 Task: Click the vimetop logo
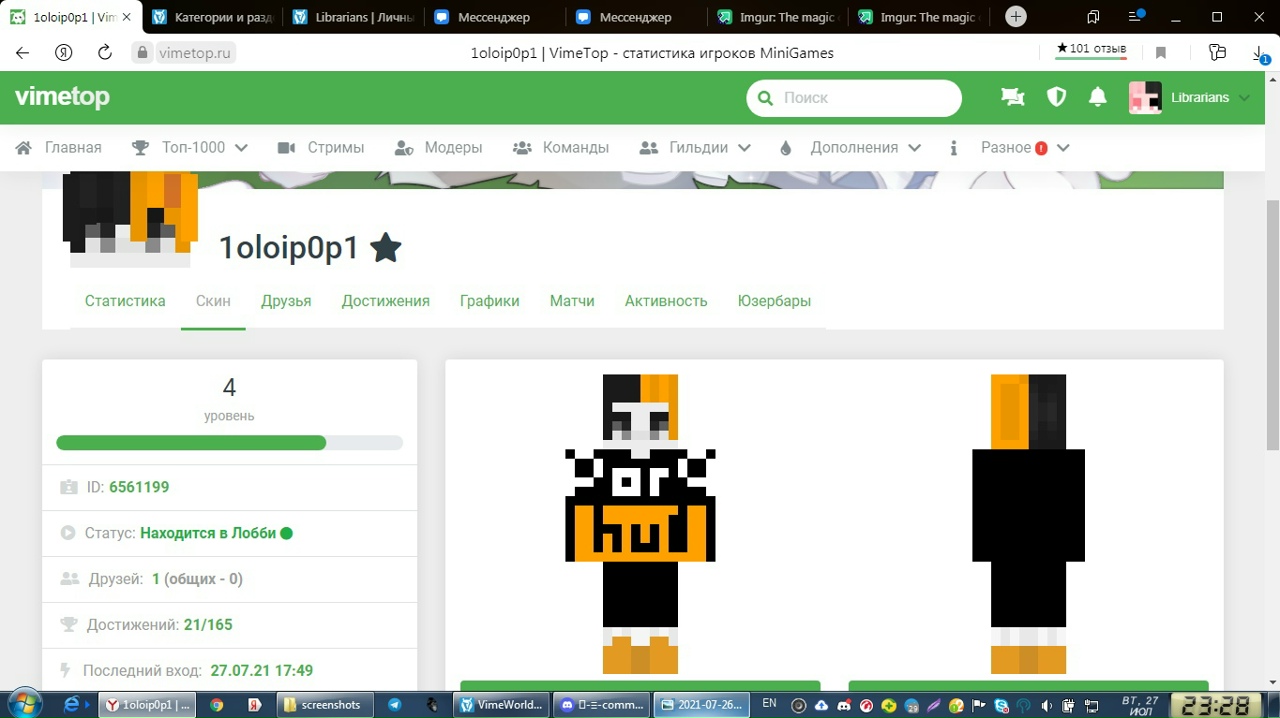click(x=62, y=97)
